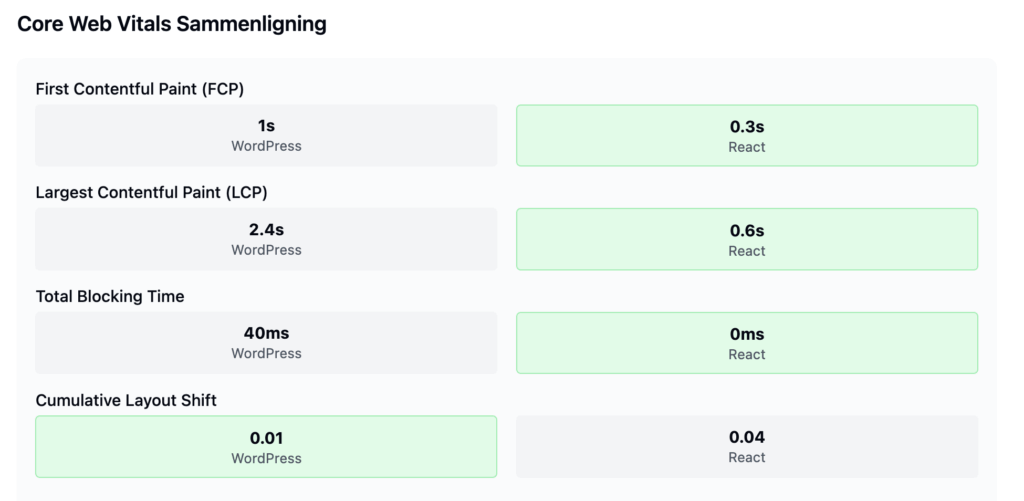Click the React 0.6s LCP card

point(747,239)
